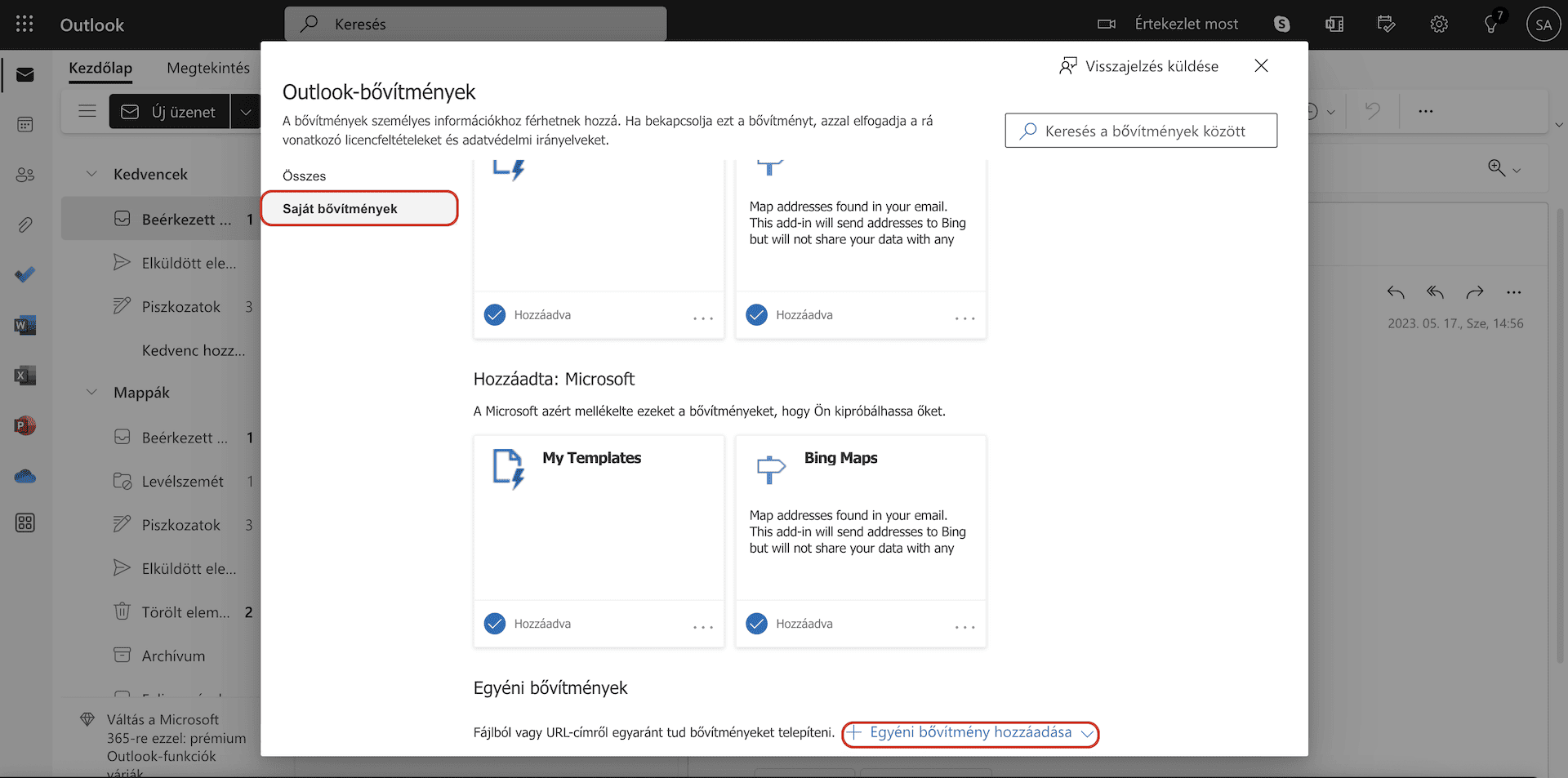Open the toolbar more options ellipsis
This screenshot has width=1568, height=778.
pyautogui.click(x=1426, y=111)
